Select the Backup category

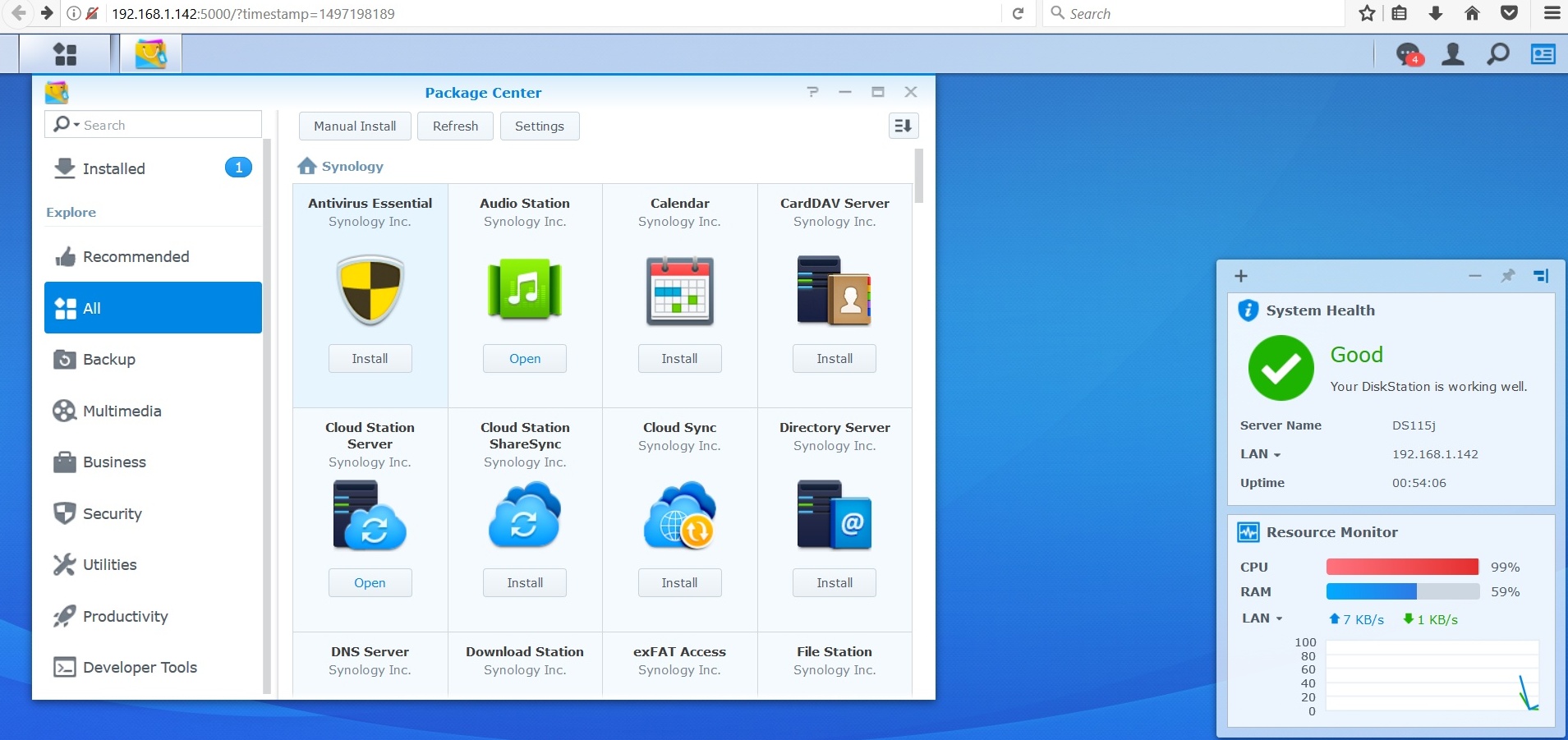point(153,360)
